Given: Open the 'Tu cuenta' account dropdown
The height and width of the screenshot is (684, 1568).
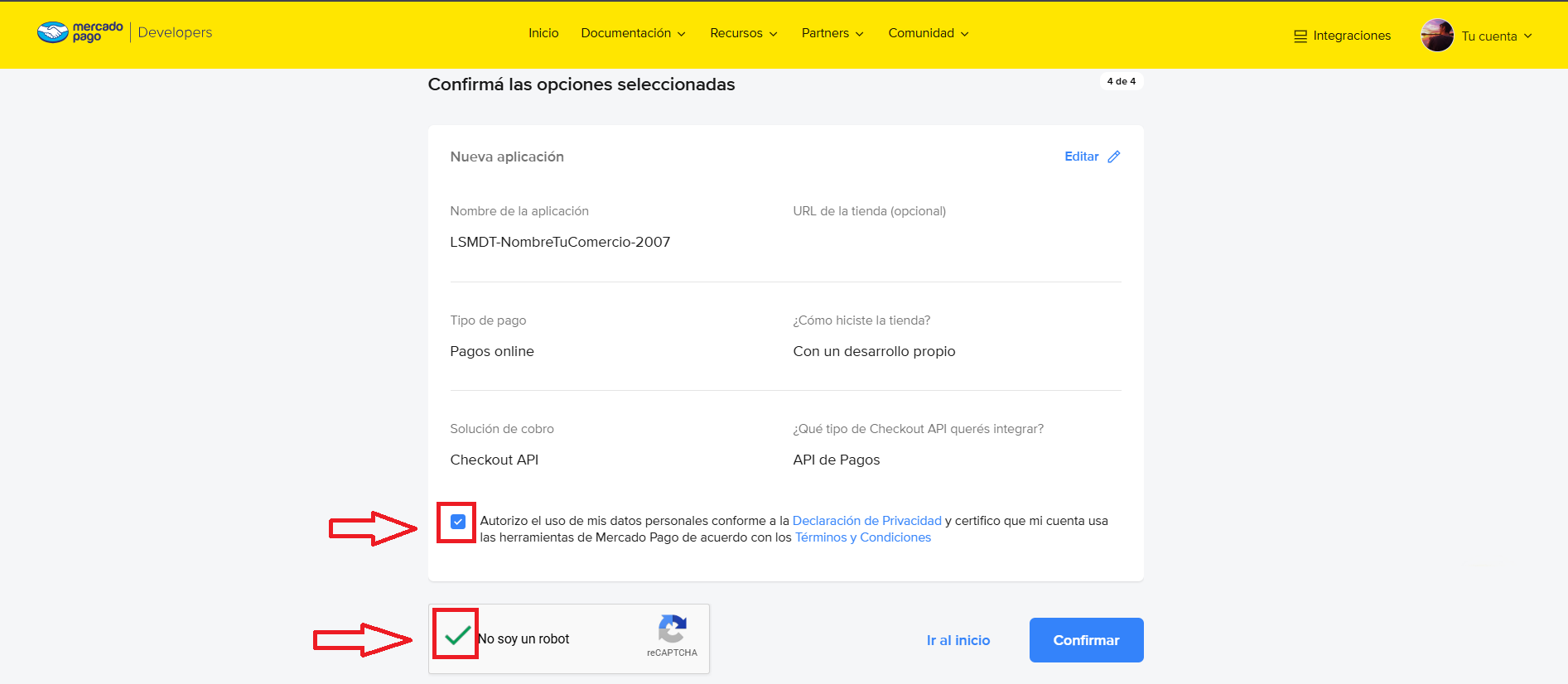Looking at the screenshot, I should 1497,36.
